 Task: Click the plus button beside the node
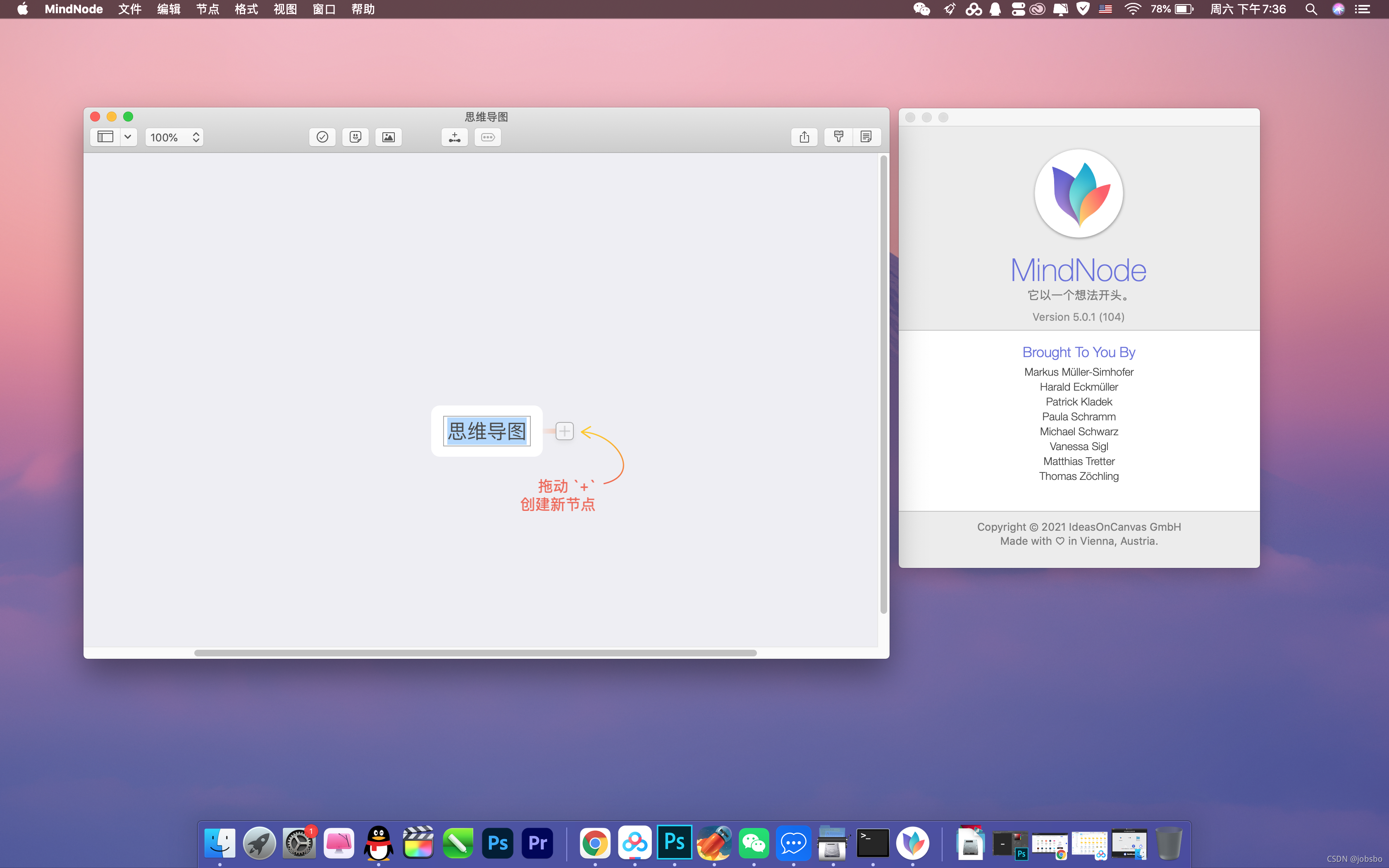(565, 431)
